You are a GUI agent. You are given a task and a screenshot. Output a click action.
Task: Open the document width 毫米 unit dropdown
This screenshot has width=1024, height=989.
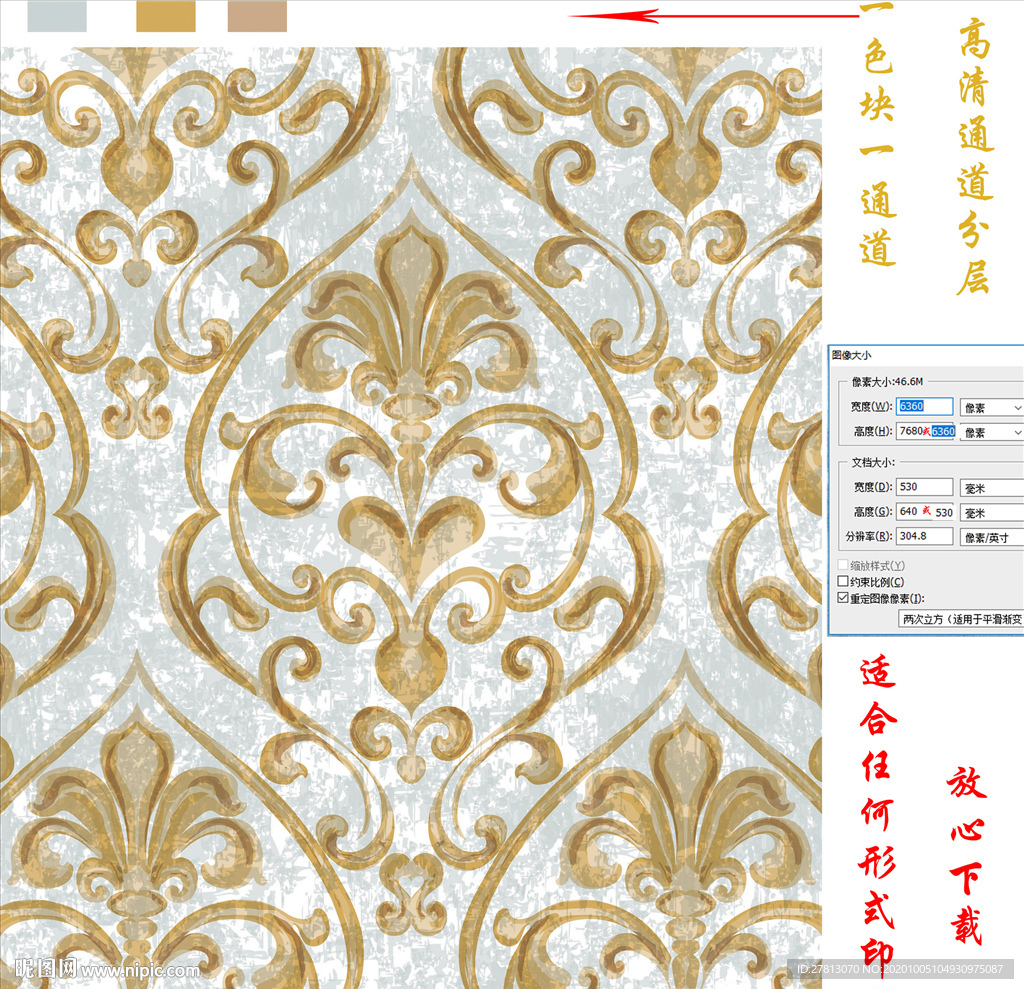[990, 487]
